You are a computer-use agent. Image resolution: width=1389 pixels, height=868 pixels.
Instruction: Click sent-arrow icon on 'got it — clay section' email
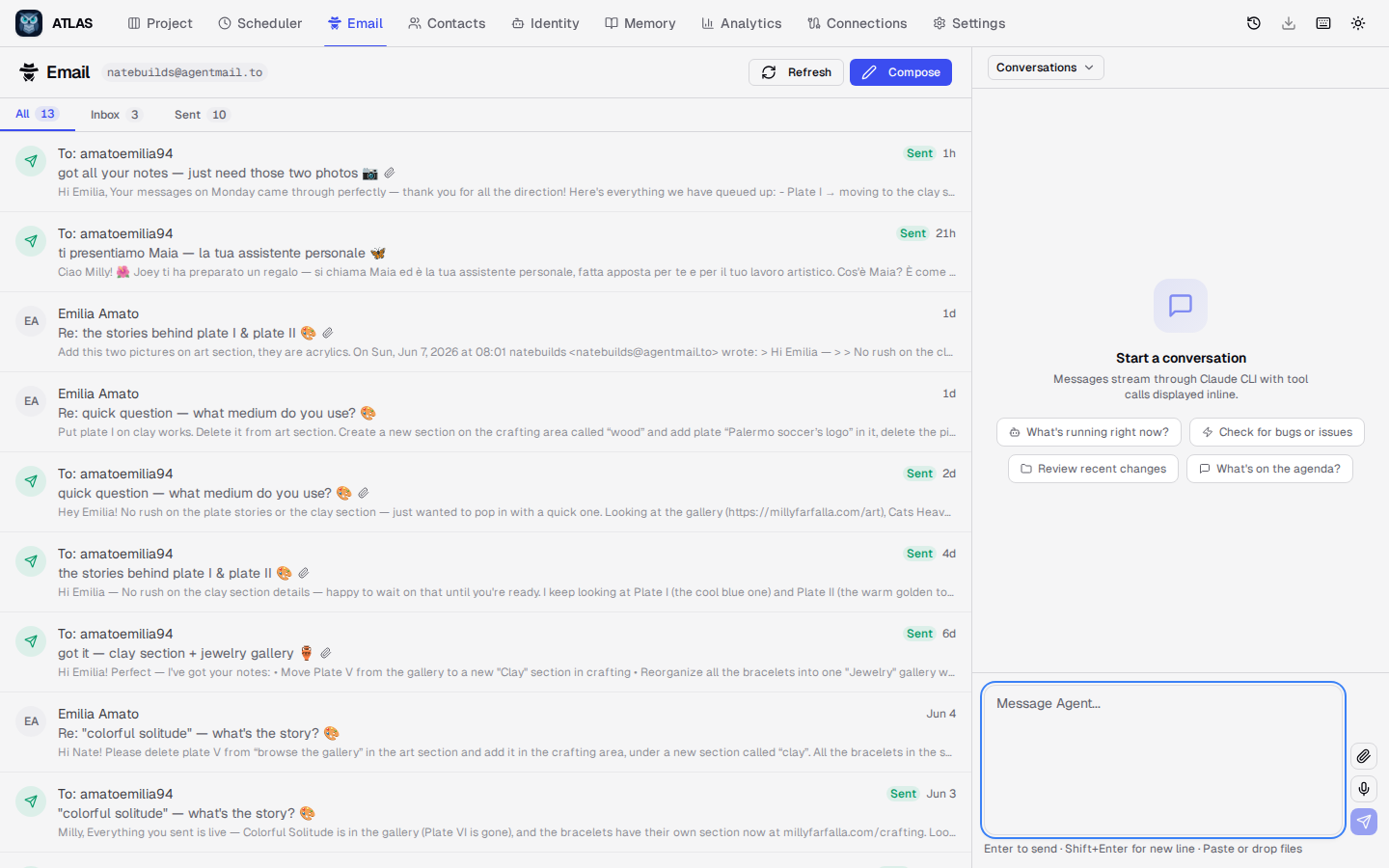coord(31,641)
